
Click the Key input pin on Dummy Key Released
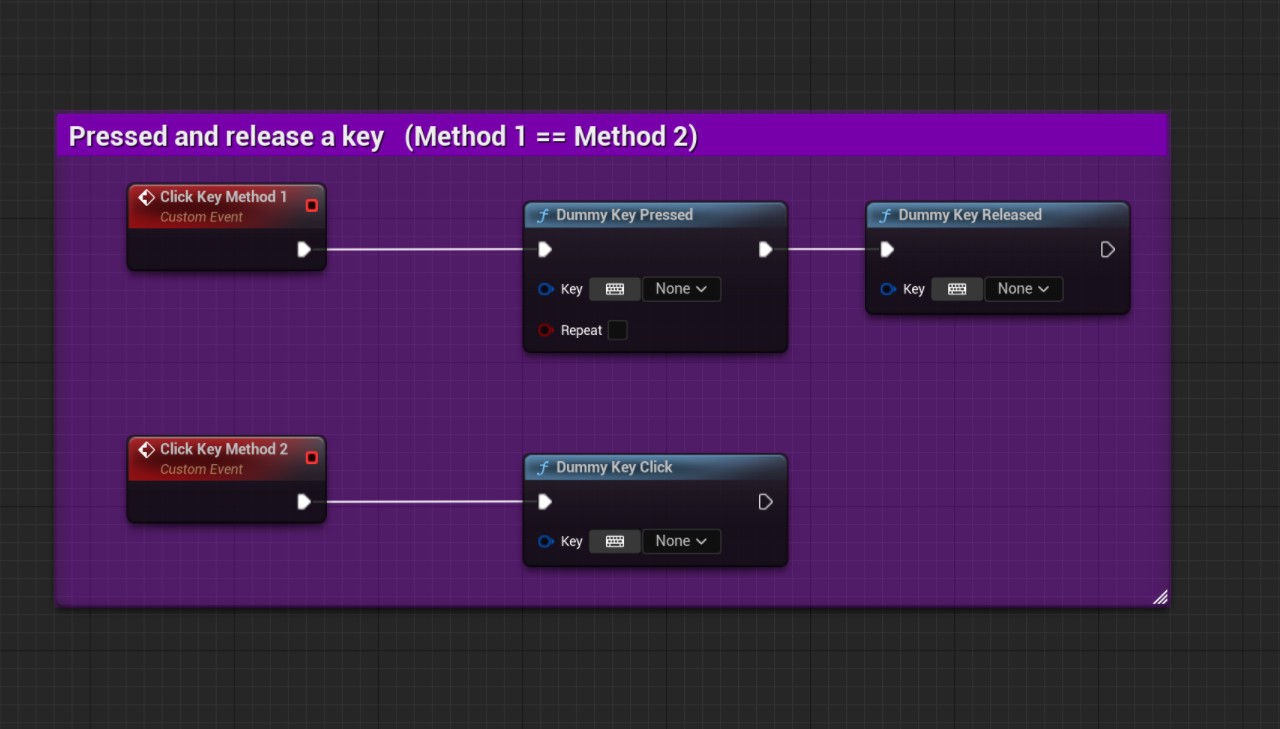point(887,289)
